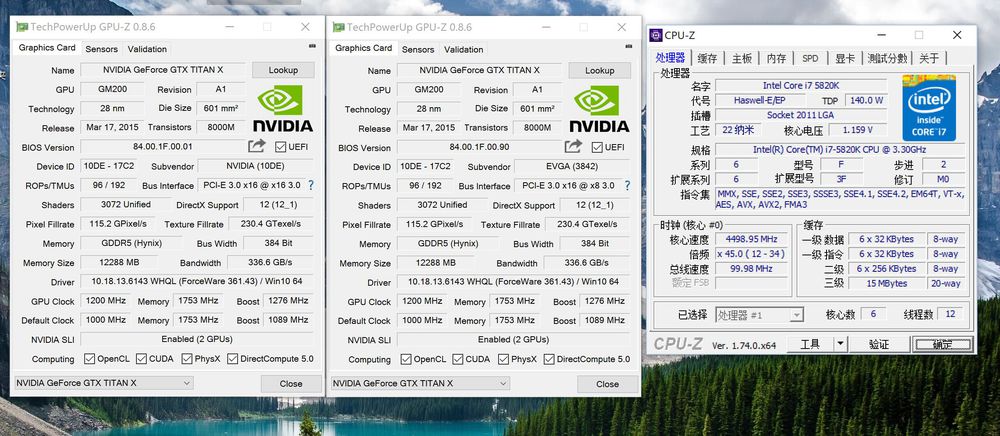1000x436 pixels.
Task: Click the screenshot camera icon in left GPU-Z
Action: 312,47
